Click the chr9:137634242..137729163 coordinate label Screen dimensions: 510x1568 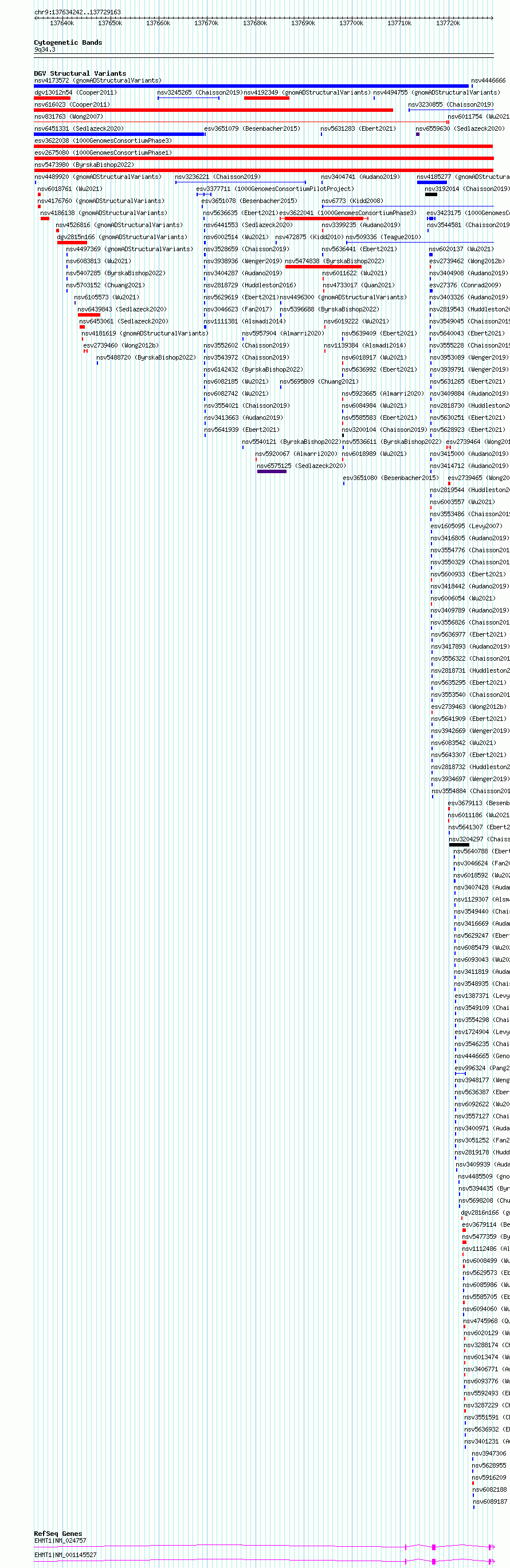tap(77, 12)
